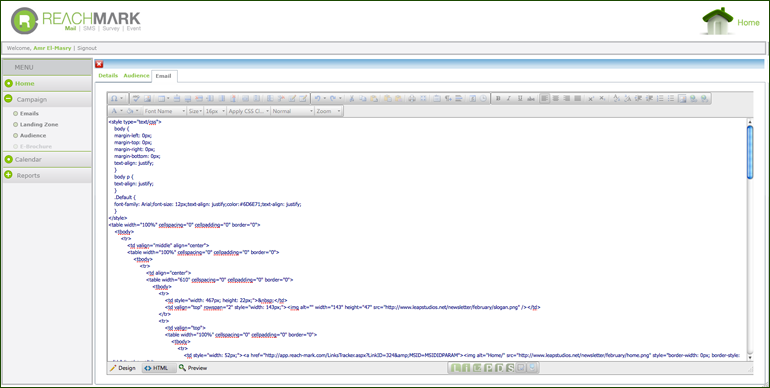Switch editor to Preview mode
The width and height of the screenshot is (770, 388).
click(x=193, y=368)
